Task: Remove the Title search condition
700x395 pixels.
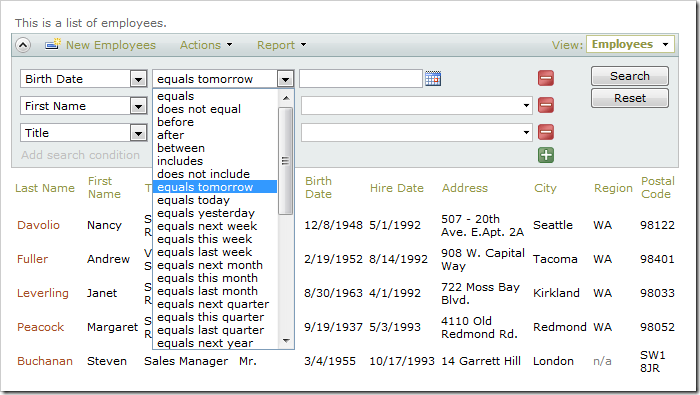Action: pos(546,132)
